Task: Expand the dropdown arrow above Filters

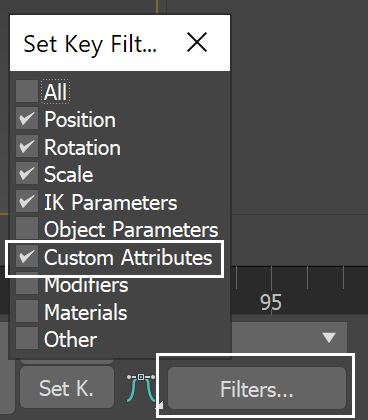Action: click(x=329, y=338)
